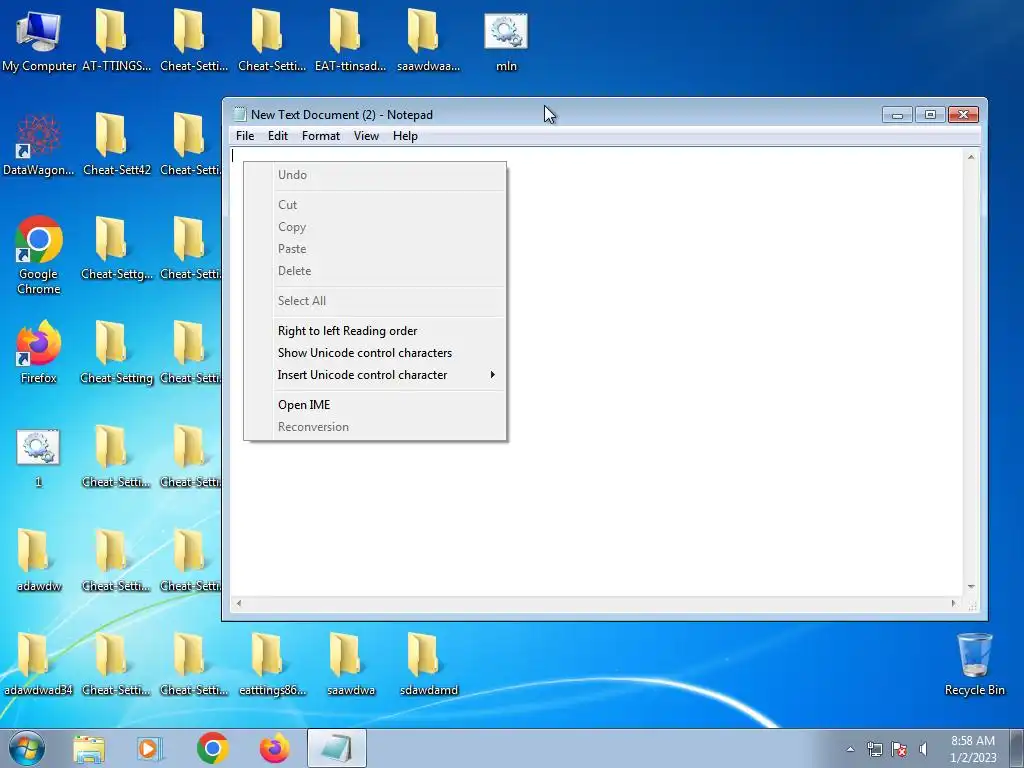Image resolution: width=1024 pixels, height=768 pixels.
Task: Select the Google Chrome desktop shortcut
Action: click(39, 255)
